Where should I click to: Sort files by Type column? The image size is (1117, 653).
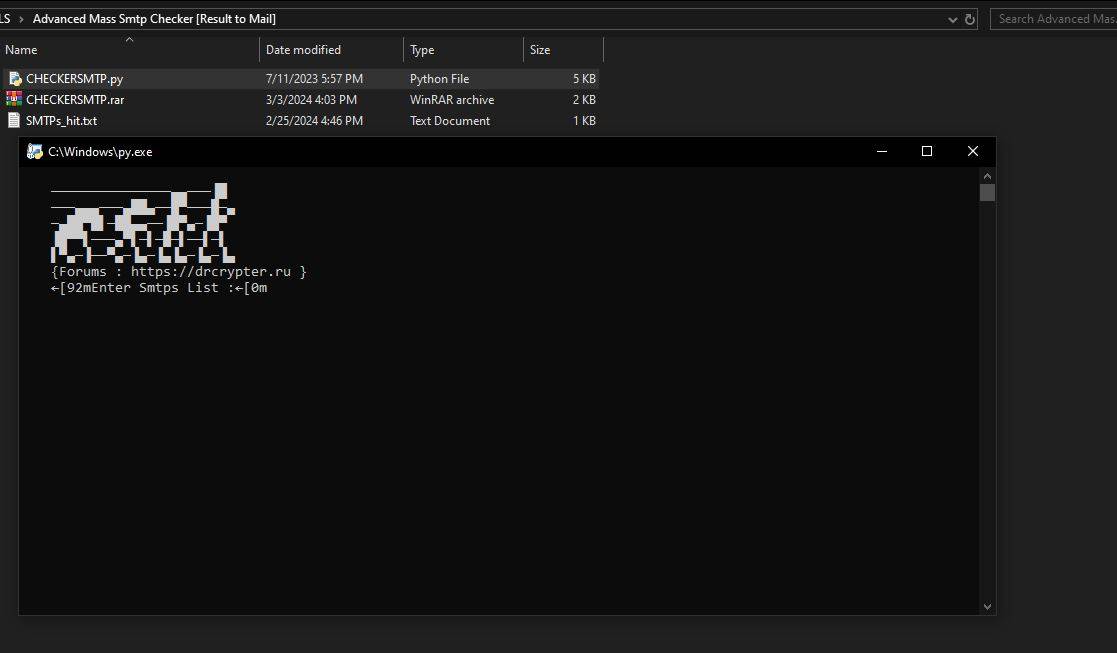click(463, 50)
